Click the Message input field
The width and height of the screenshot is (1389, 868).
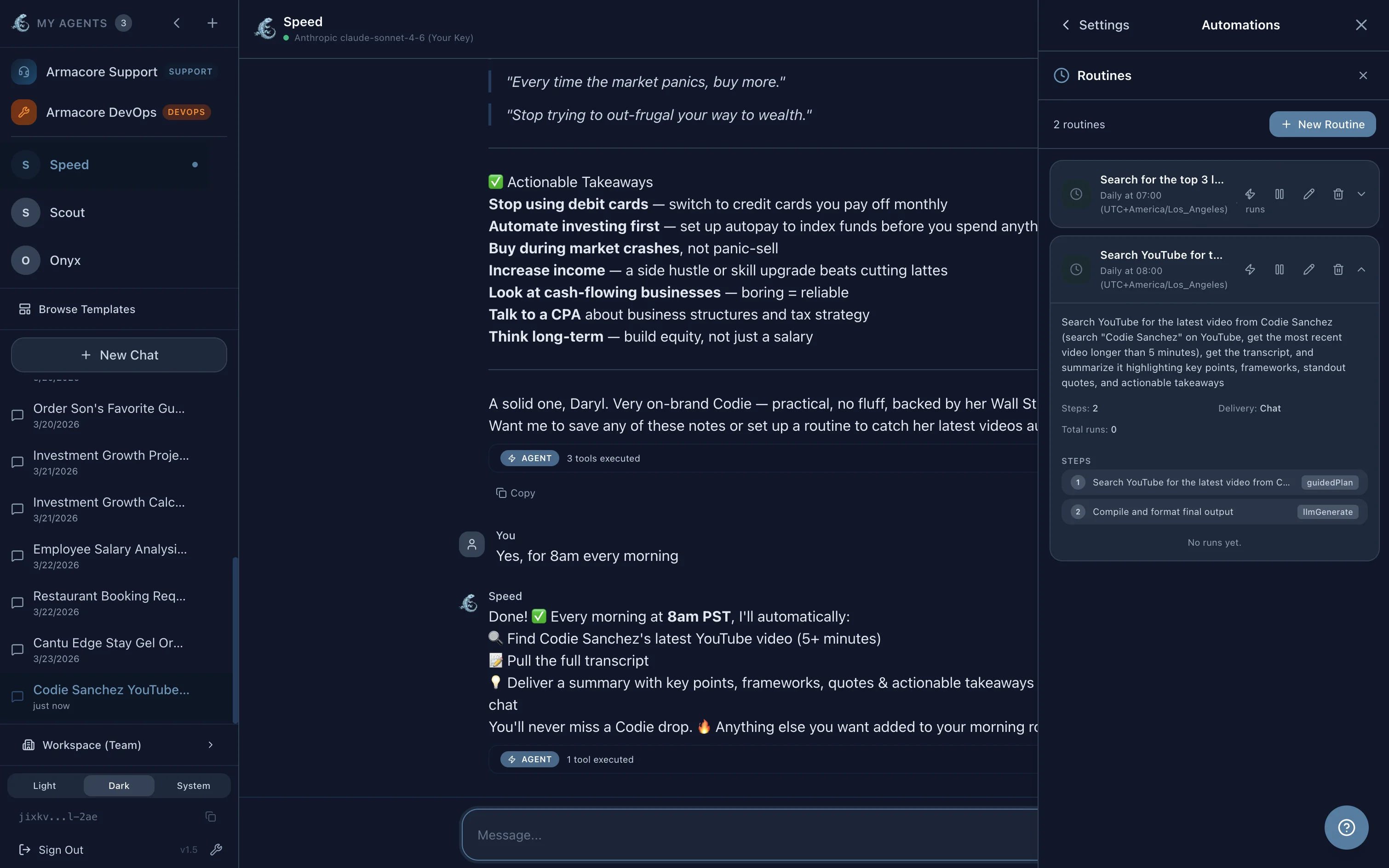pyautogui.click(x=746, y=834)
